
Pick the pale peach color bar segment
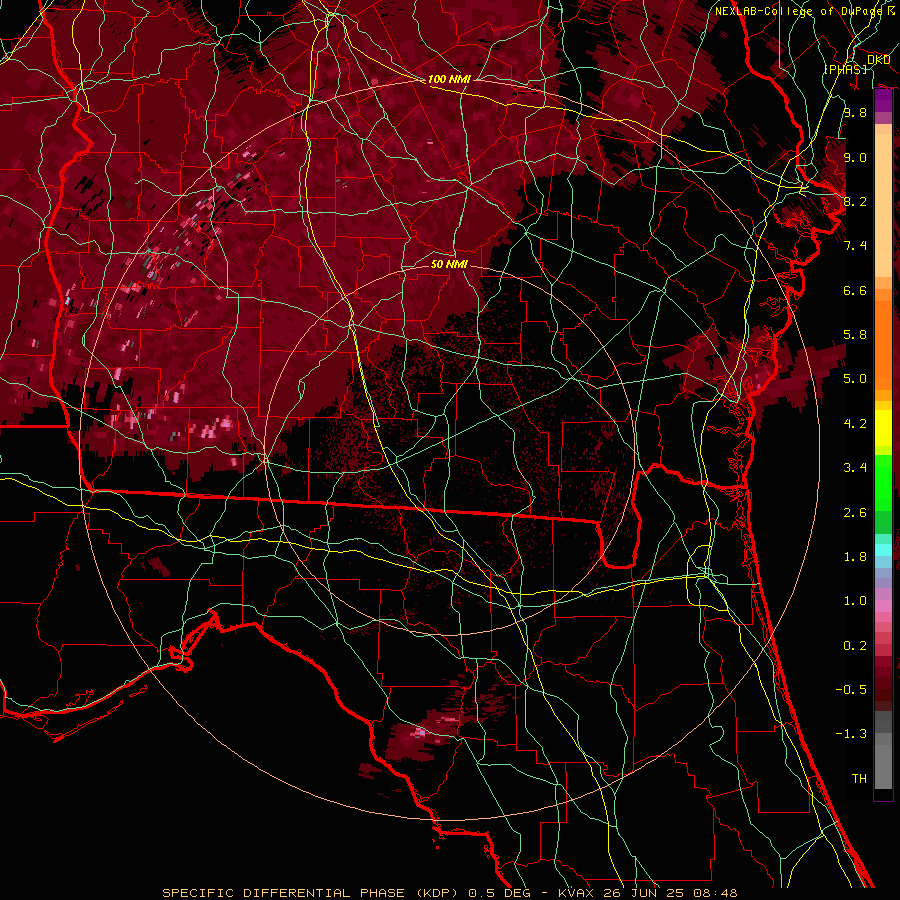coord(883,207)
